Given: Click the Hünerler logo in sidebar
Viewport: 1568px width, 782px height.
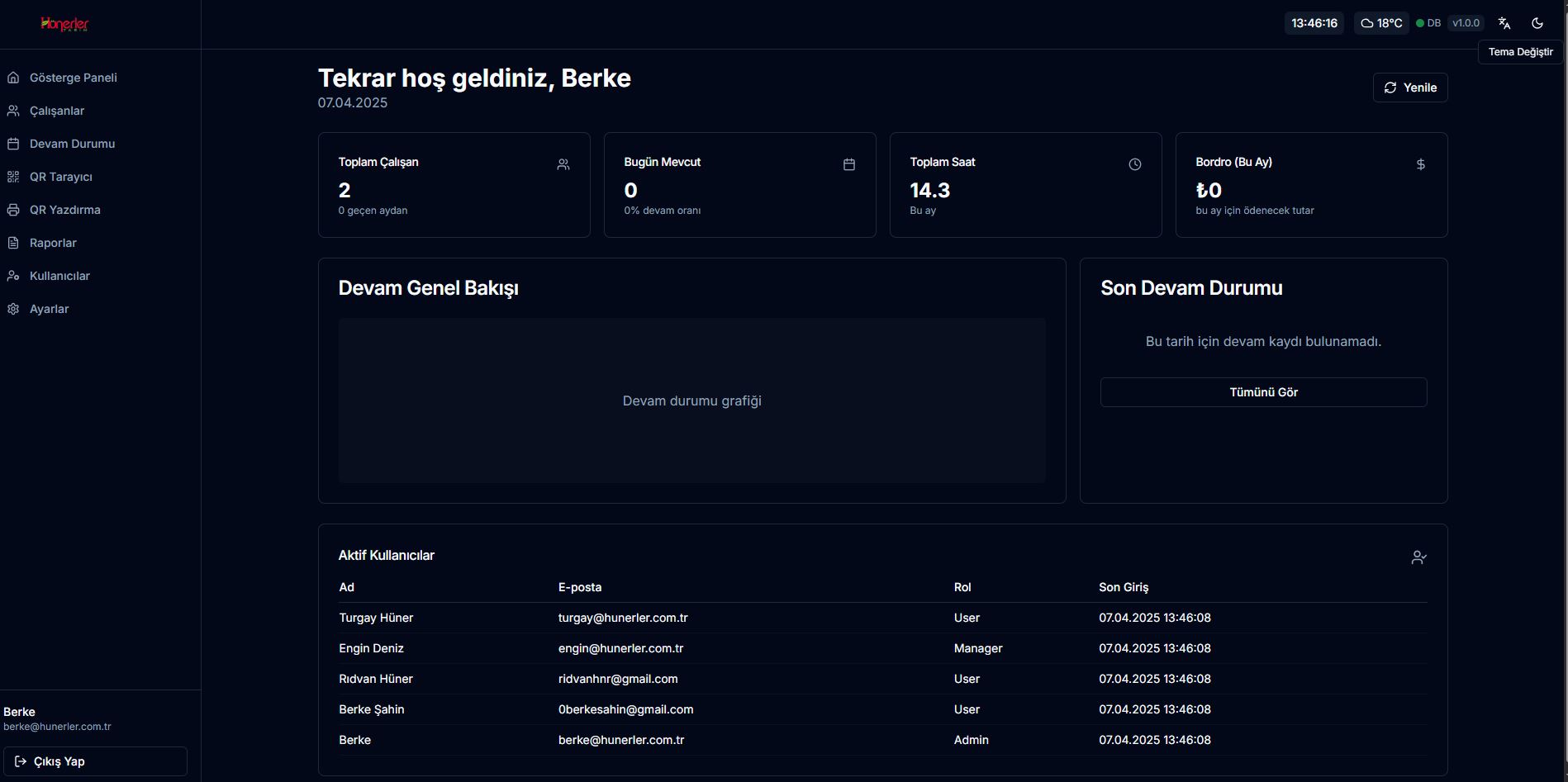Looking at the screenshot, I should 64,24.
